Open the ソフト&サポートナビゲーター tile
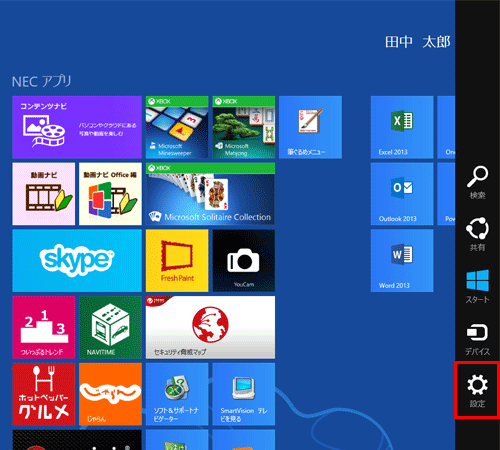 click(x=177, y=394)
